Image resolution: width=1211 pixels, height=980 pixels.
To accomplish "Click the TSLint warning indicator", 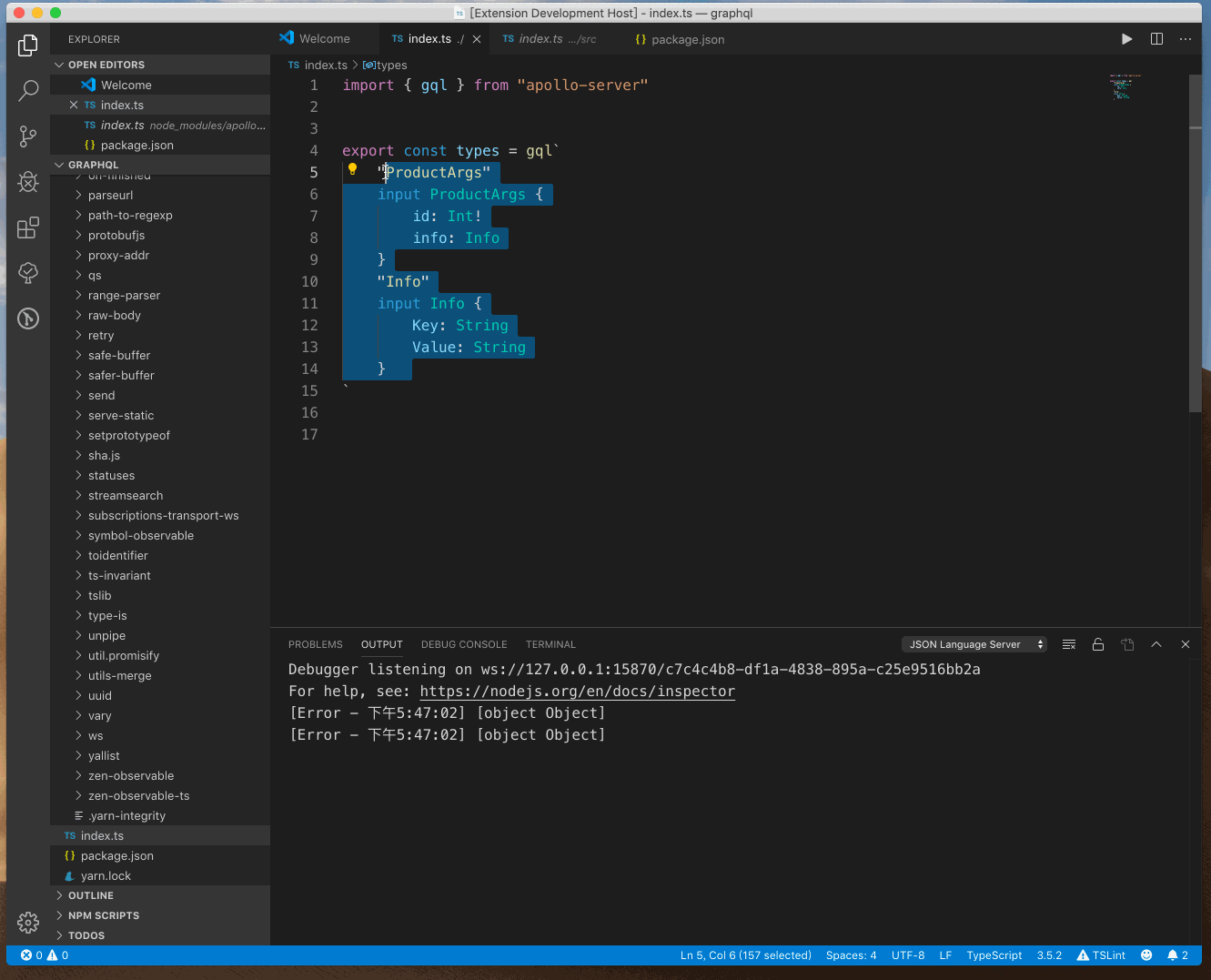I will pyautogui.click(x=1101, y=955).
